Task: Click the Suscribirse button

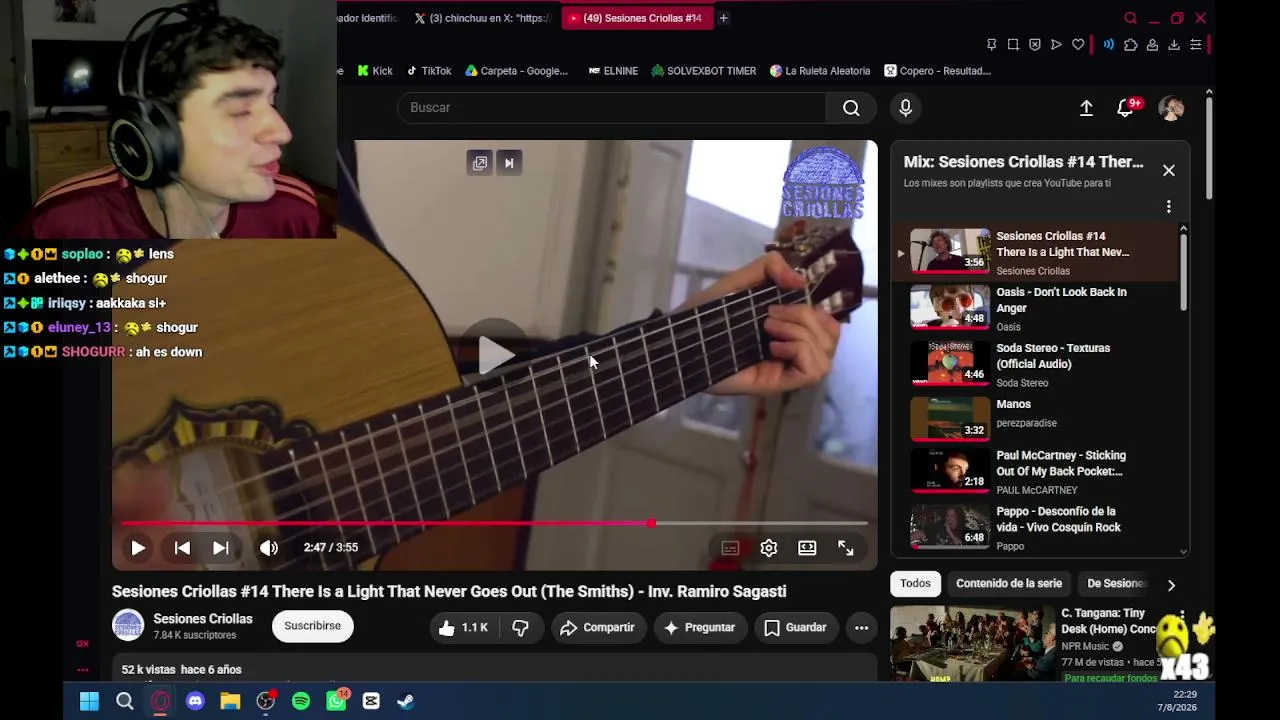Action: 312,627
